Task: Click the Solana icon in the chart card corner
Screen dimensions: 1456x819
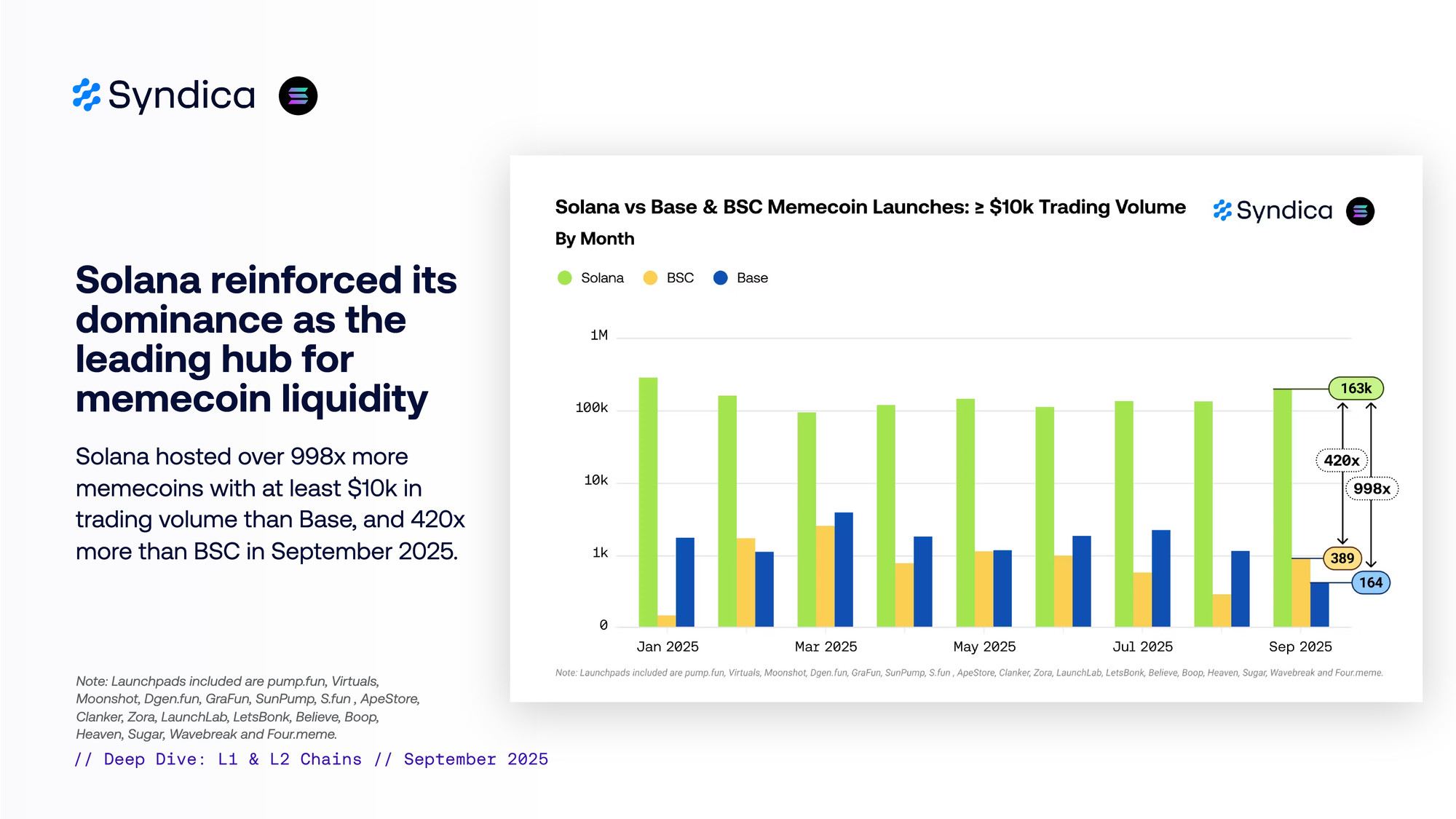Action: (1360, 211)
